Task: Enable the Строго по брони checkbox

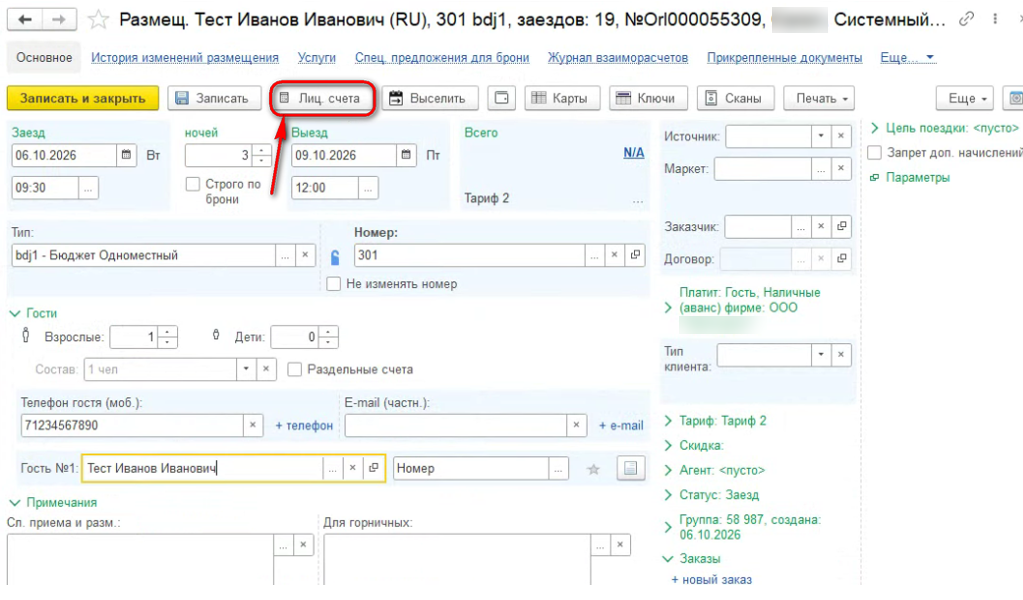Action: click(x=192, y=184)
